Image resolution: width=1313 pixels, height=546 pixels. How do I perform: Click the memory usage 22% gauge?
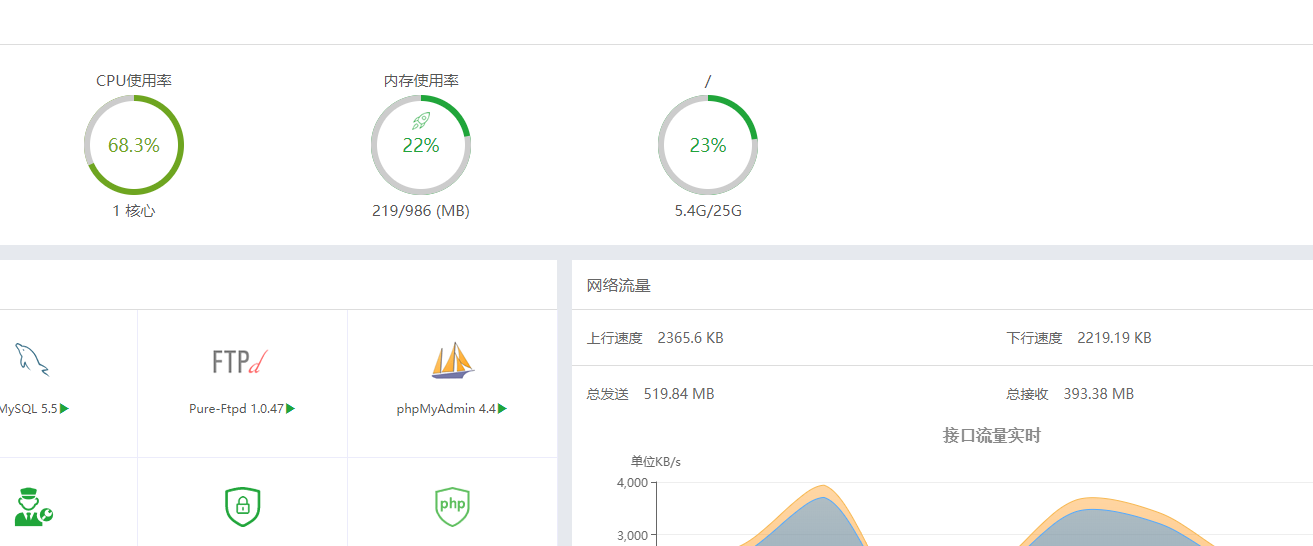(x=421, y=145)
